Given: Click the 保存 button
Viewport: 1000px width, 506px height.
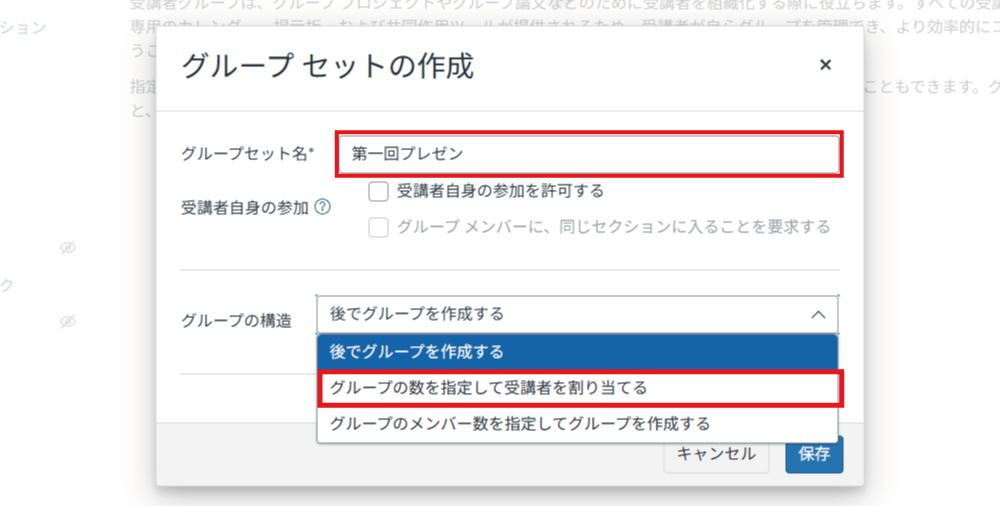Looking at the screenshot, I should click(x=814, y=454).
